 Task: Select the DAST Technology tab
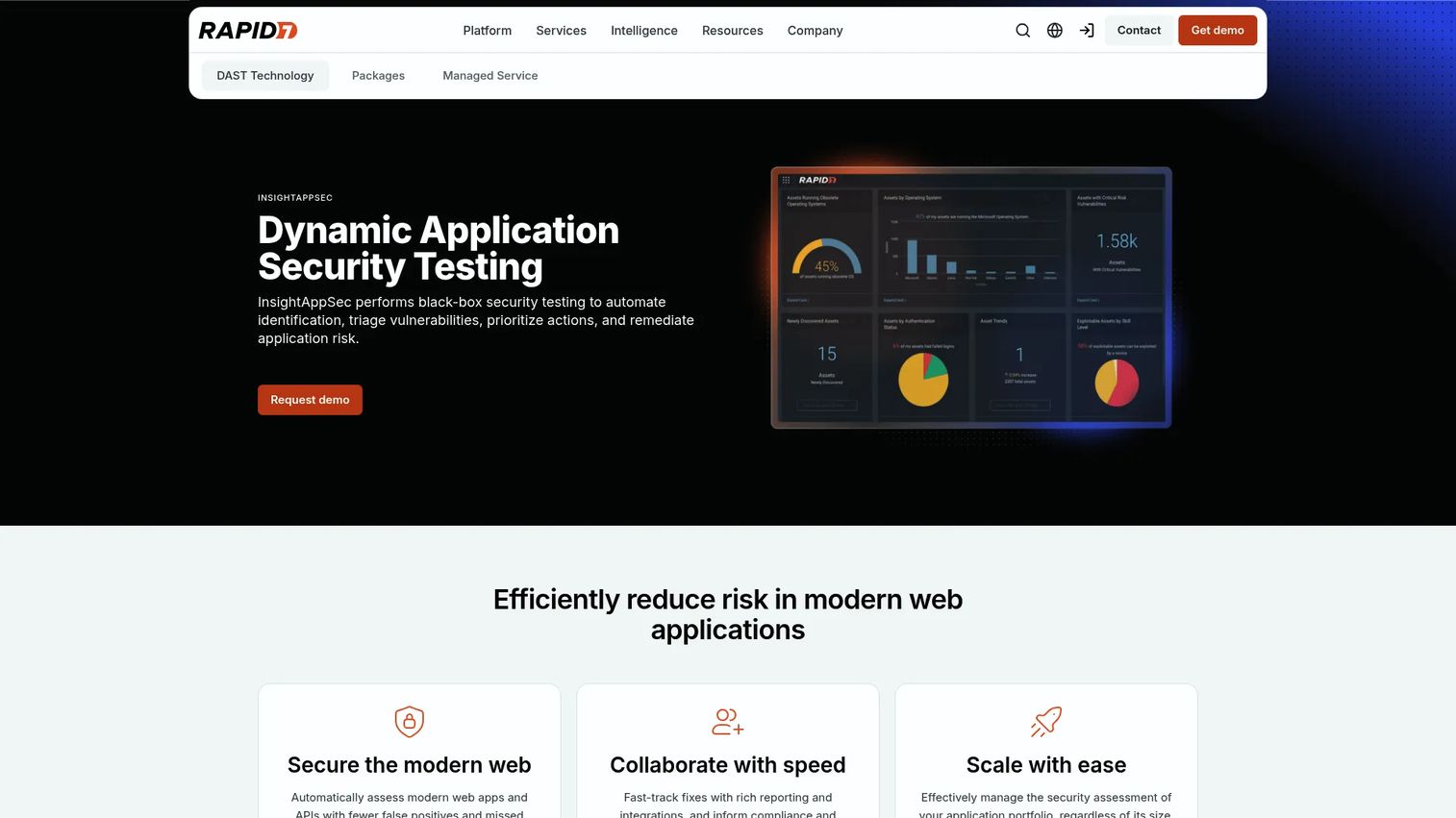point(265,76)
